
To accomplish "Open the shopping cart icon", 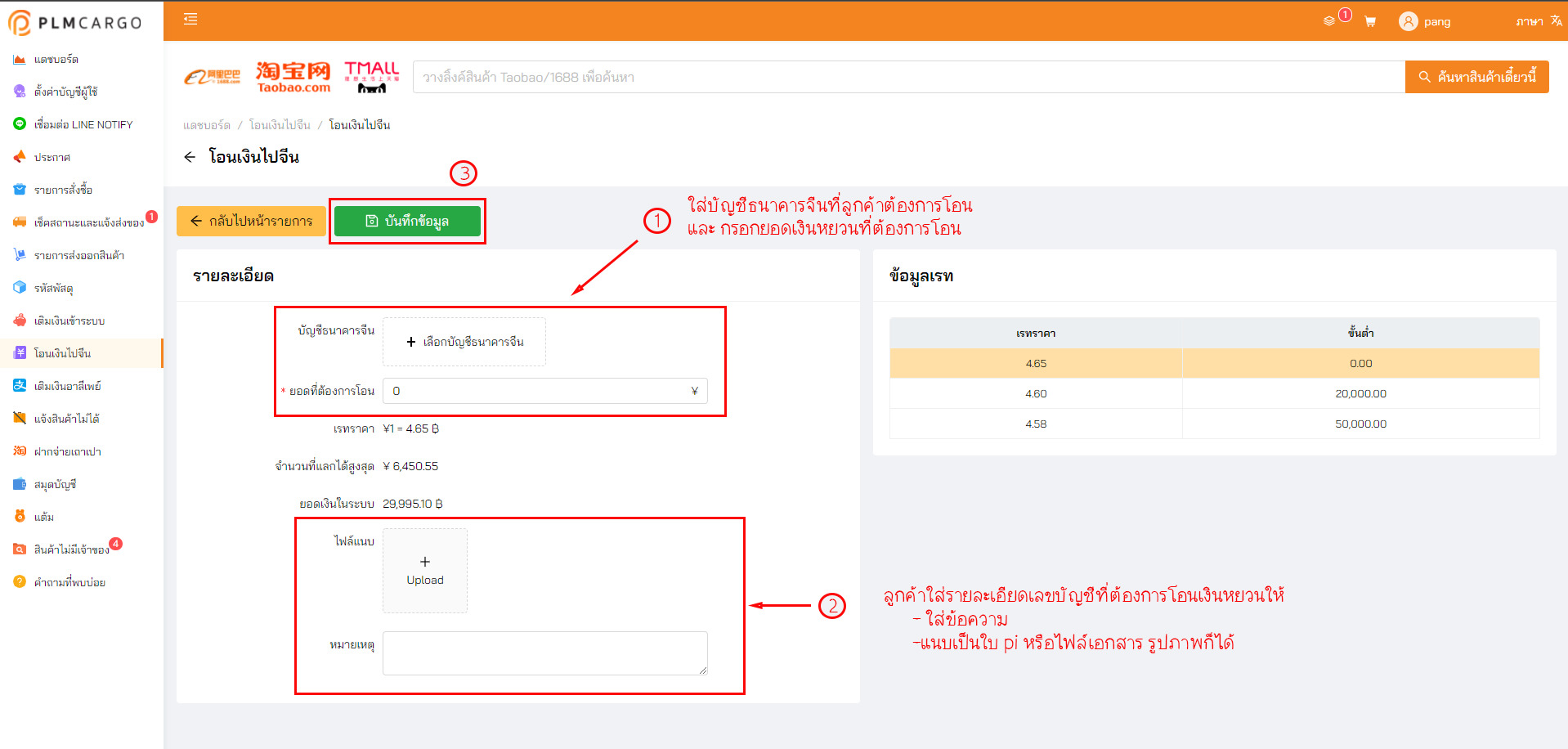I will (1370, 22).
